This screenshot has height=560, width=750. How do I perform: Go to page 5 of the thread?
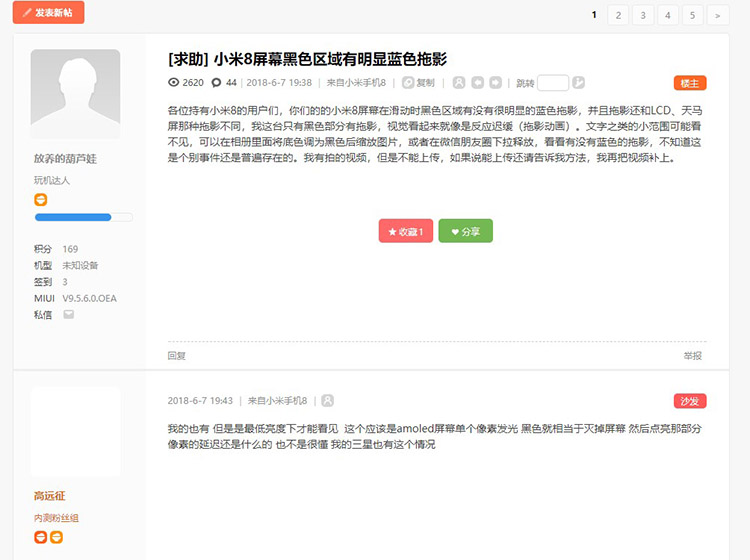pos(692,15)
